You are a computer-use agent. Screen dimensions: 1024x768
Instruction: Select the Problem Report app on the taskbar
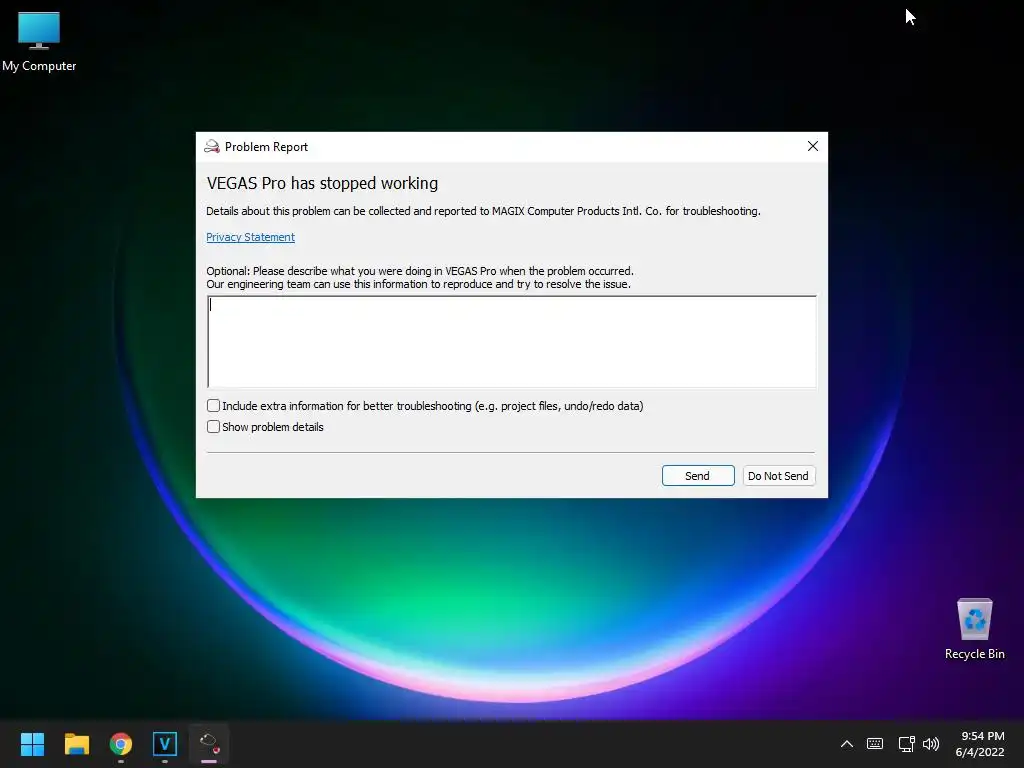[x=209, y=744]
